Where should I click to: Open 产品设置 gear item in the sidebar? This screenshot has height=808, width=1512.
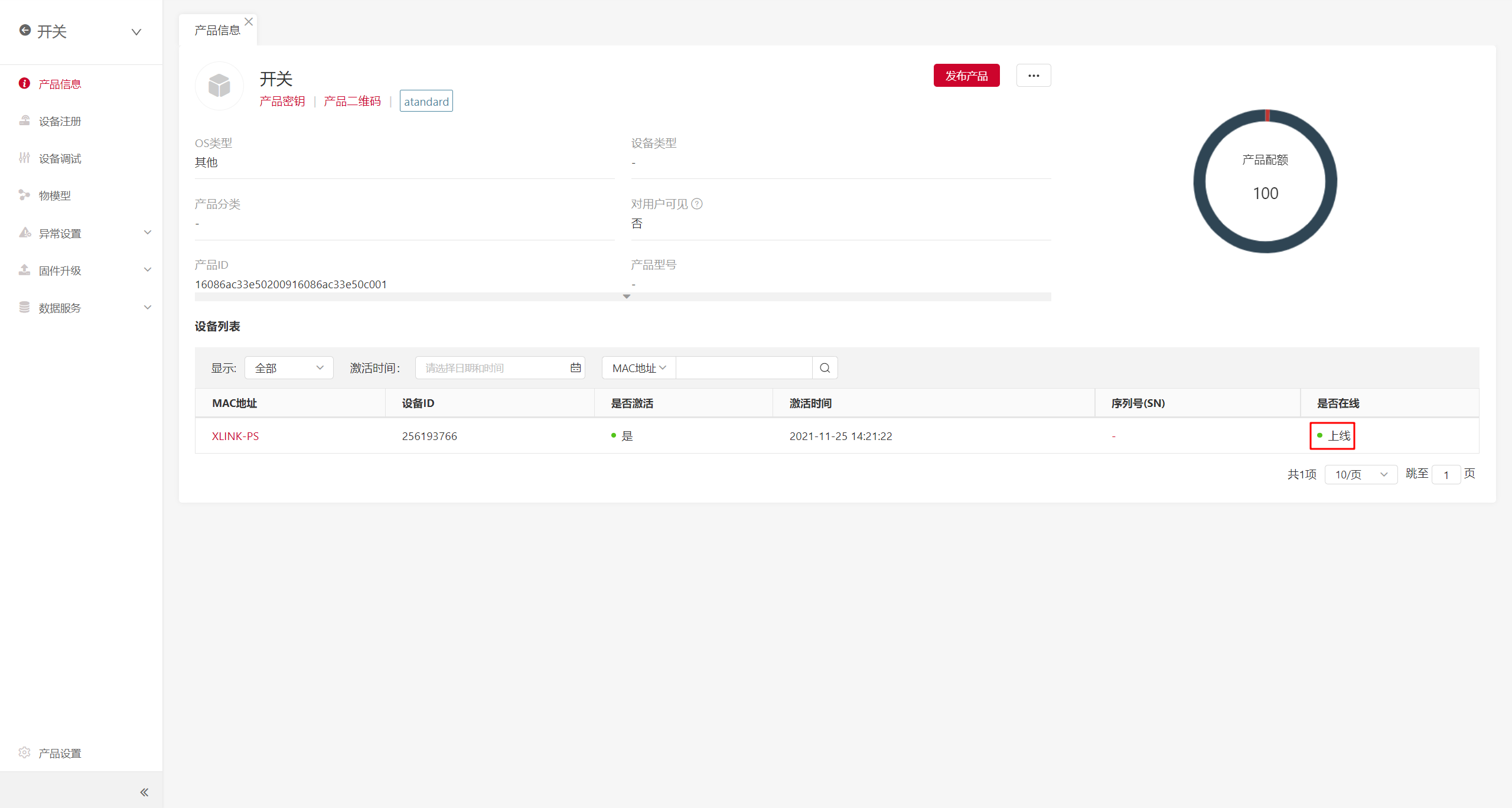point(59,753)
